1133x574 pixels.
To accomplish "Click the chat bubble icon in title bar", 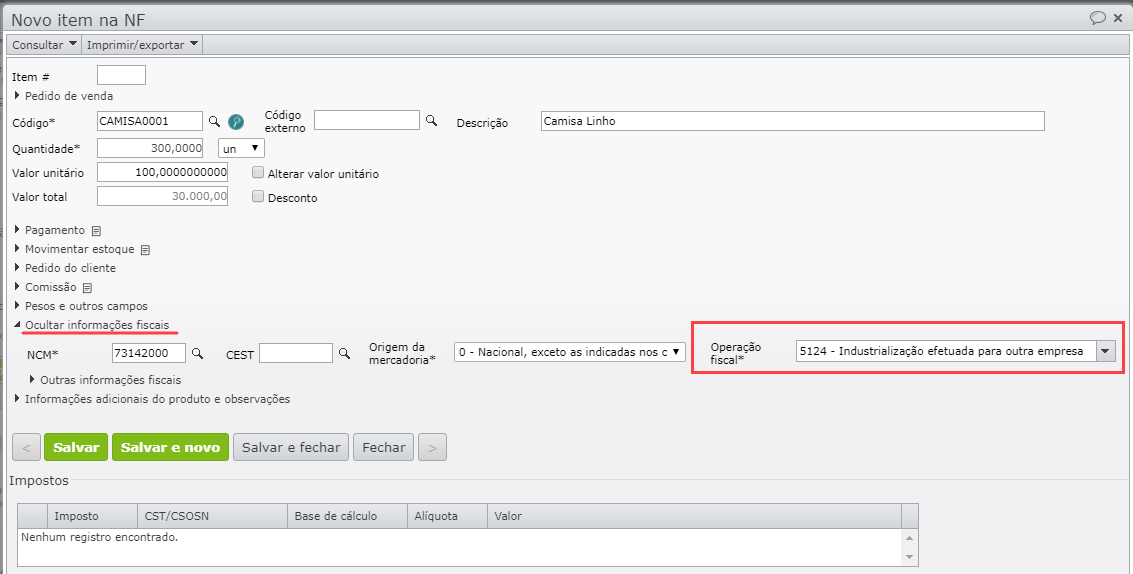I will (1097, 18).
